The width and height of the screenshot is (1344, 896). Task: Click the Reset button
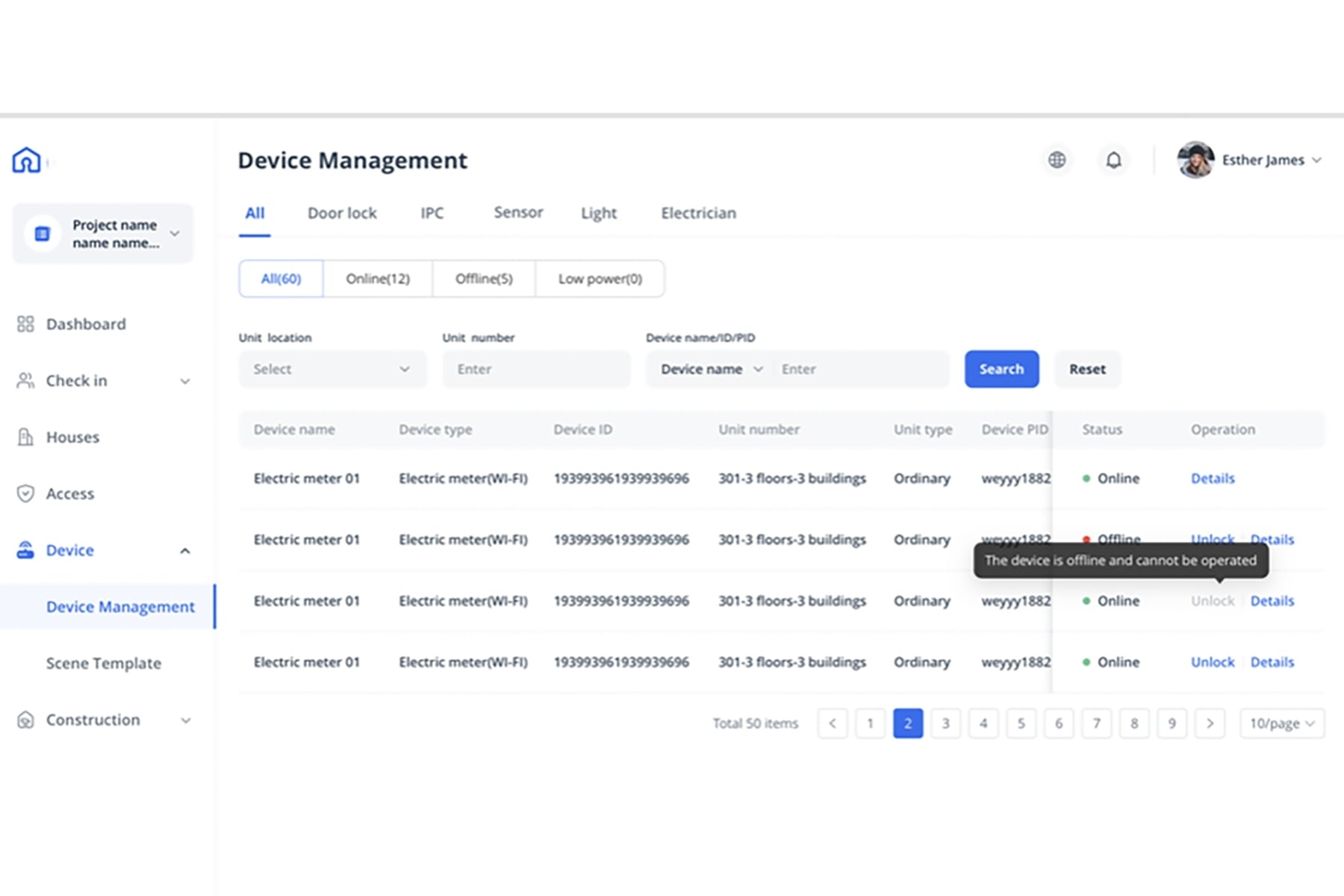[x=1087, y=369]
